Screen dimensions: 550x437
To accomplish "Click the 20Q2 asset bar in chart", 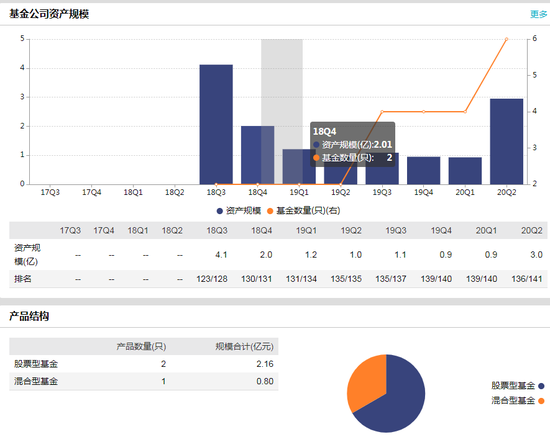I will [x=507, y=141].
